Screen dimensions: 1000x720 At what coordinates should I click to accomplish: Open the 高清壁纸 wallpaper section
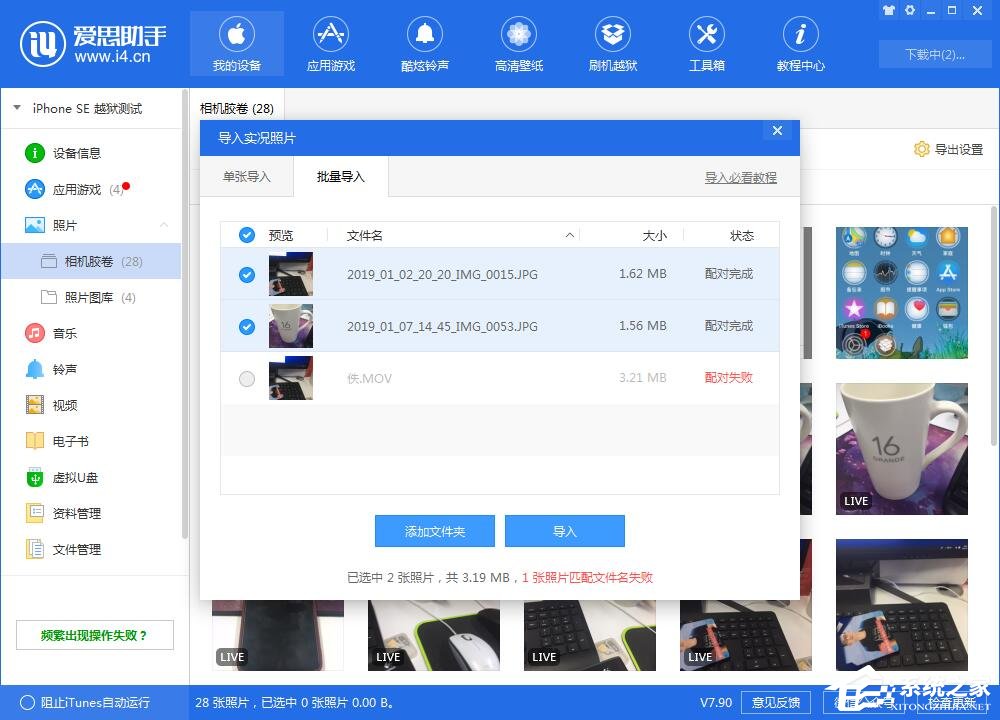[x=518, y=43]
